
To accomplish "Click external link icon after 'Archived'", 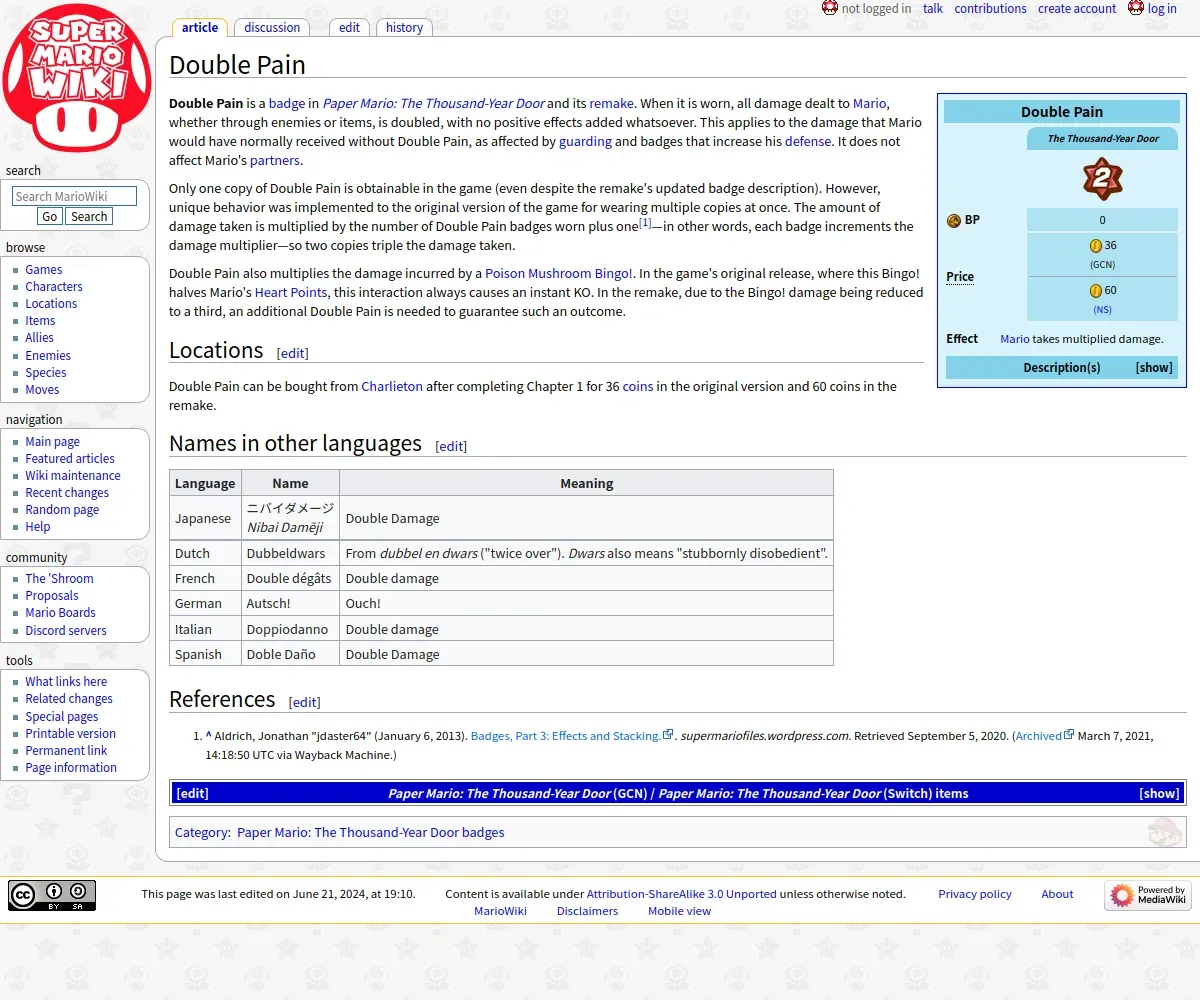I will point(1069,734).
